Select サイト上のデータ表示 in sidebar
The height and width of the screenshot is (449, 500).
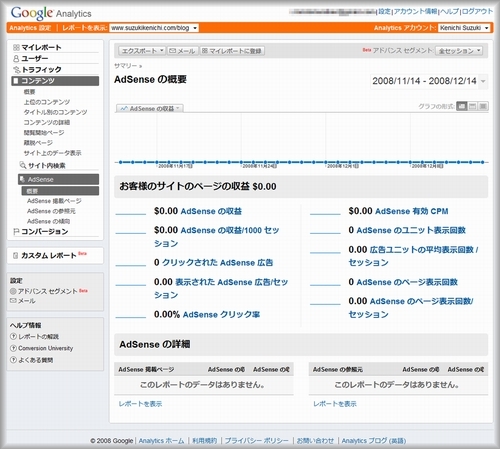point(52,153)
